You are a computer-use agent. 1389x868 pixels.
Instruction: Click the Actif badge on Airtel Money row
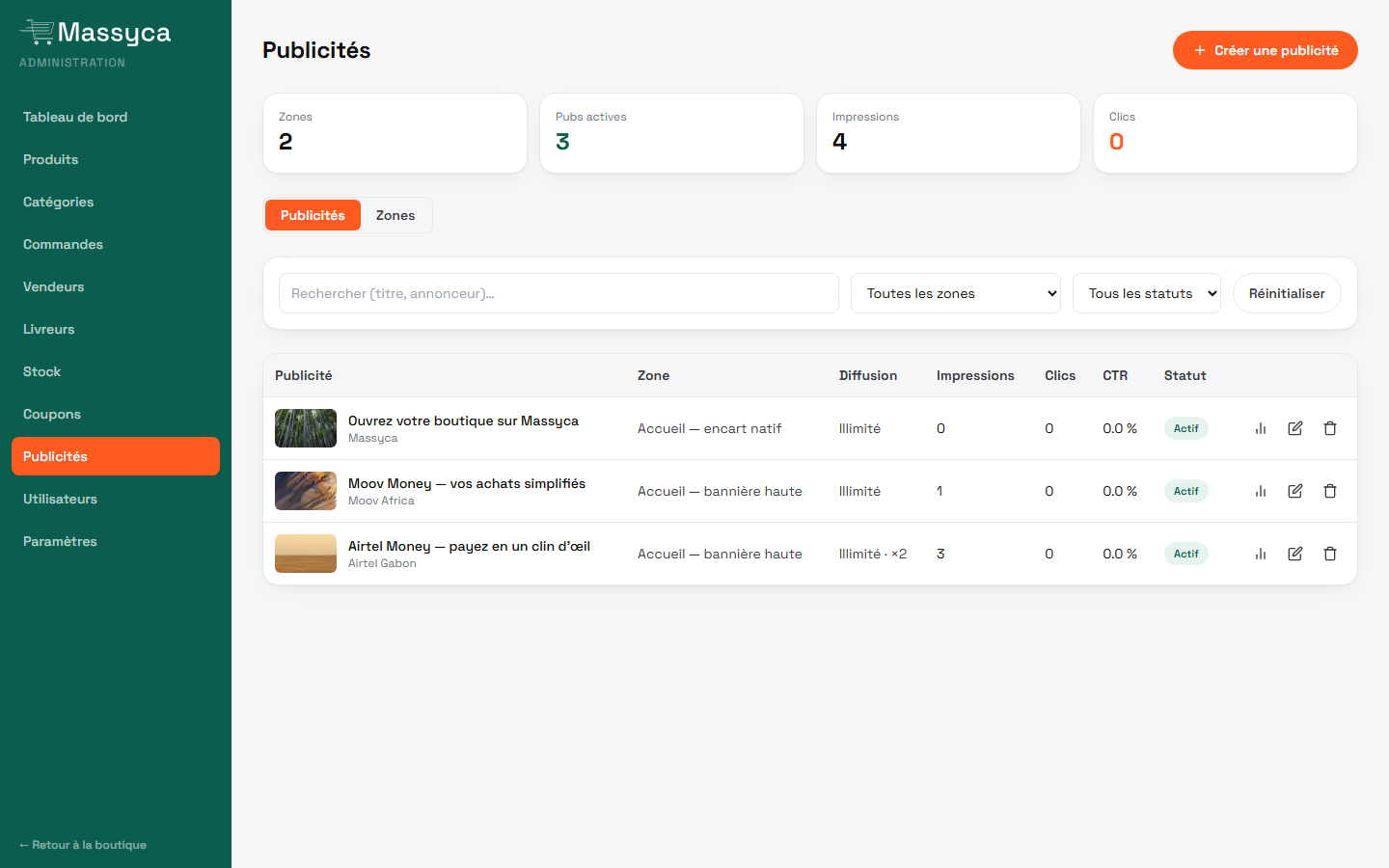point(1186,554)
